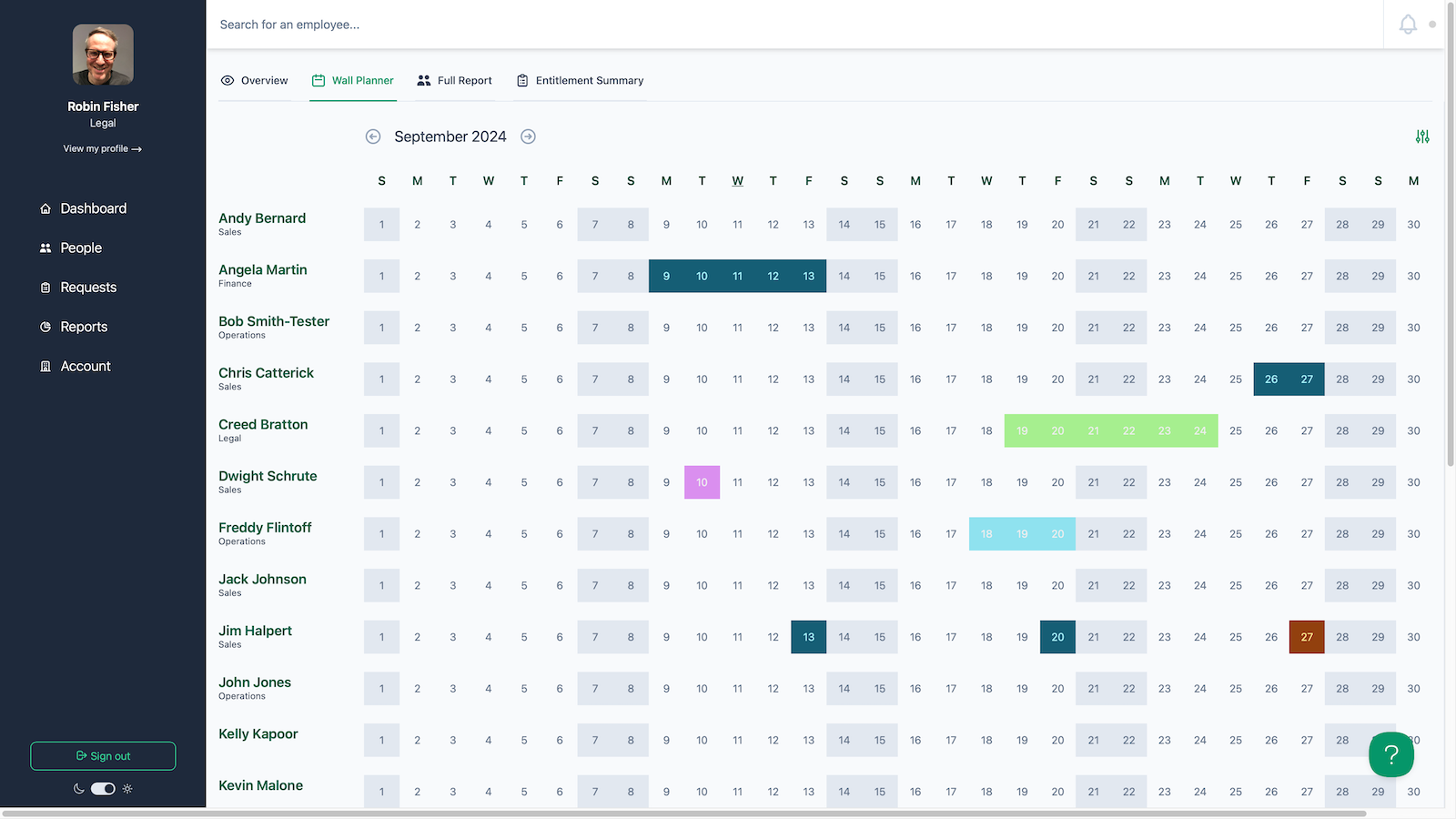This screenshot has height=819, width=1456.
Task: Select Jim Halpert's leave on day 13
Action: (x=809, y=637)
